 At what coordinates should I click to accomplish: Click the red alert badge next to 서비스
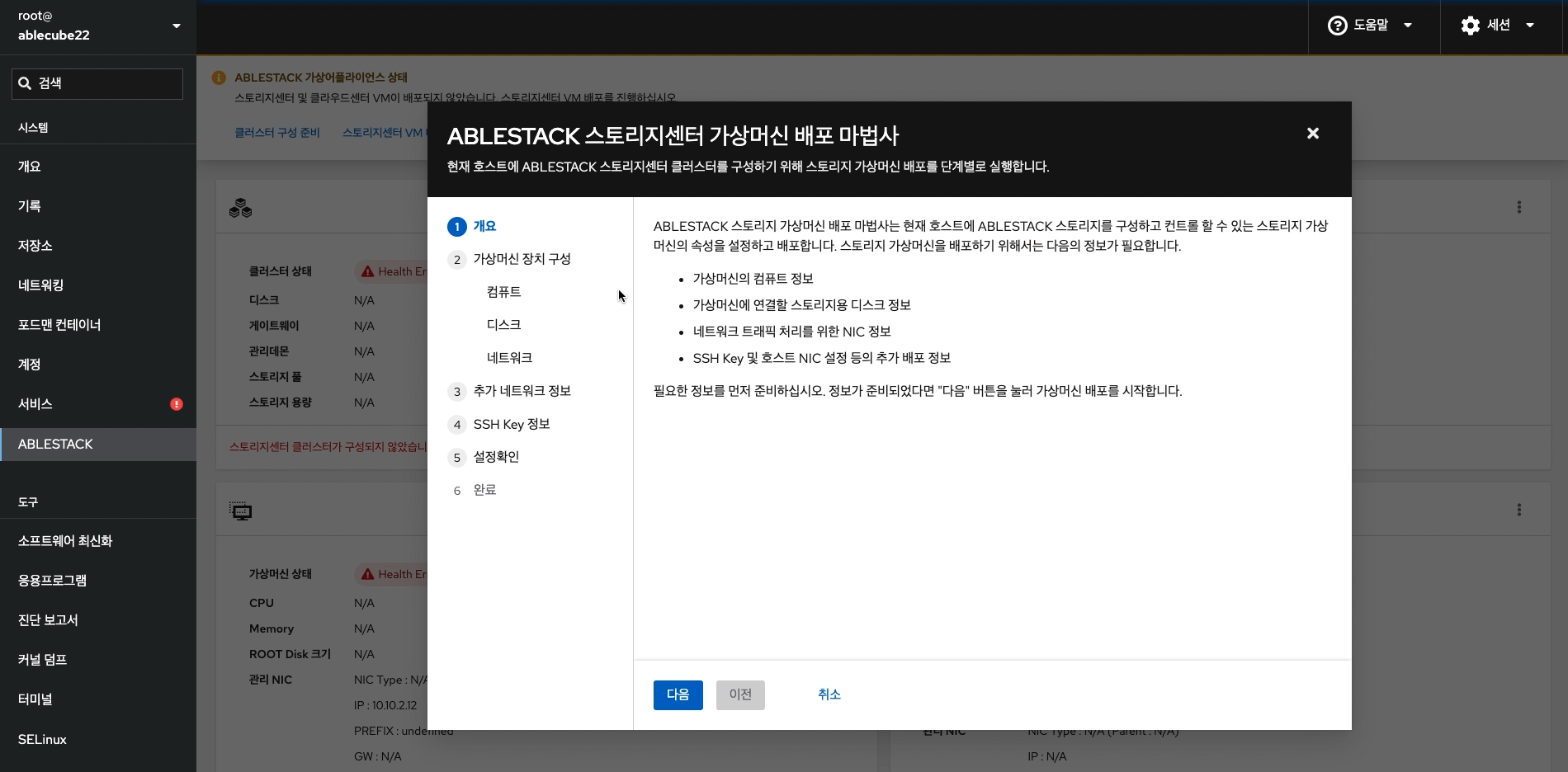[x=176, y=404]
